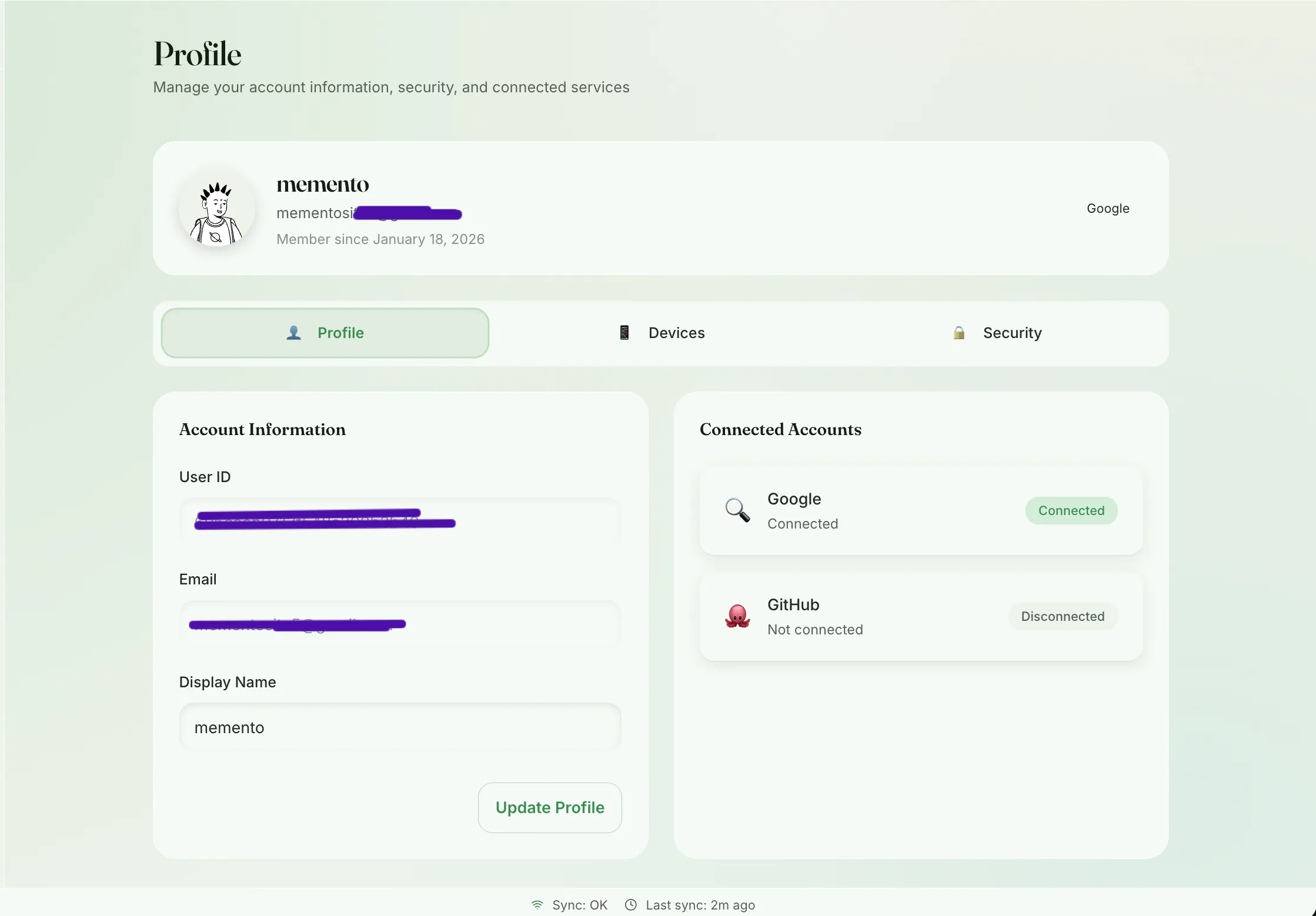Click the phone icon beside Devices

pos(624,333)
